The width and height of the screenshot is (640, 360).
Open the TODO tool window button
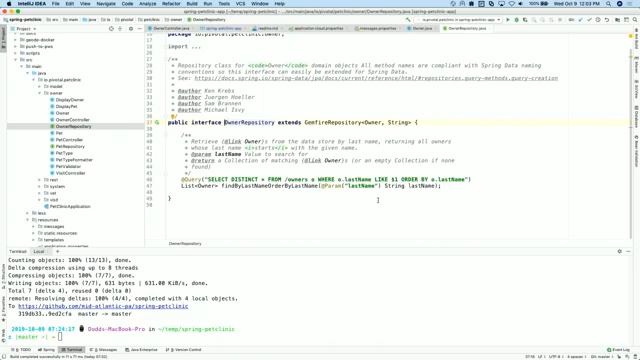[22, 350]
